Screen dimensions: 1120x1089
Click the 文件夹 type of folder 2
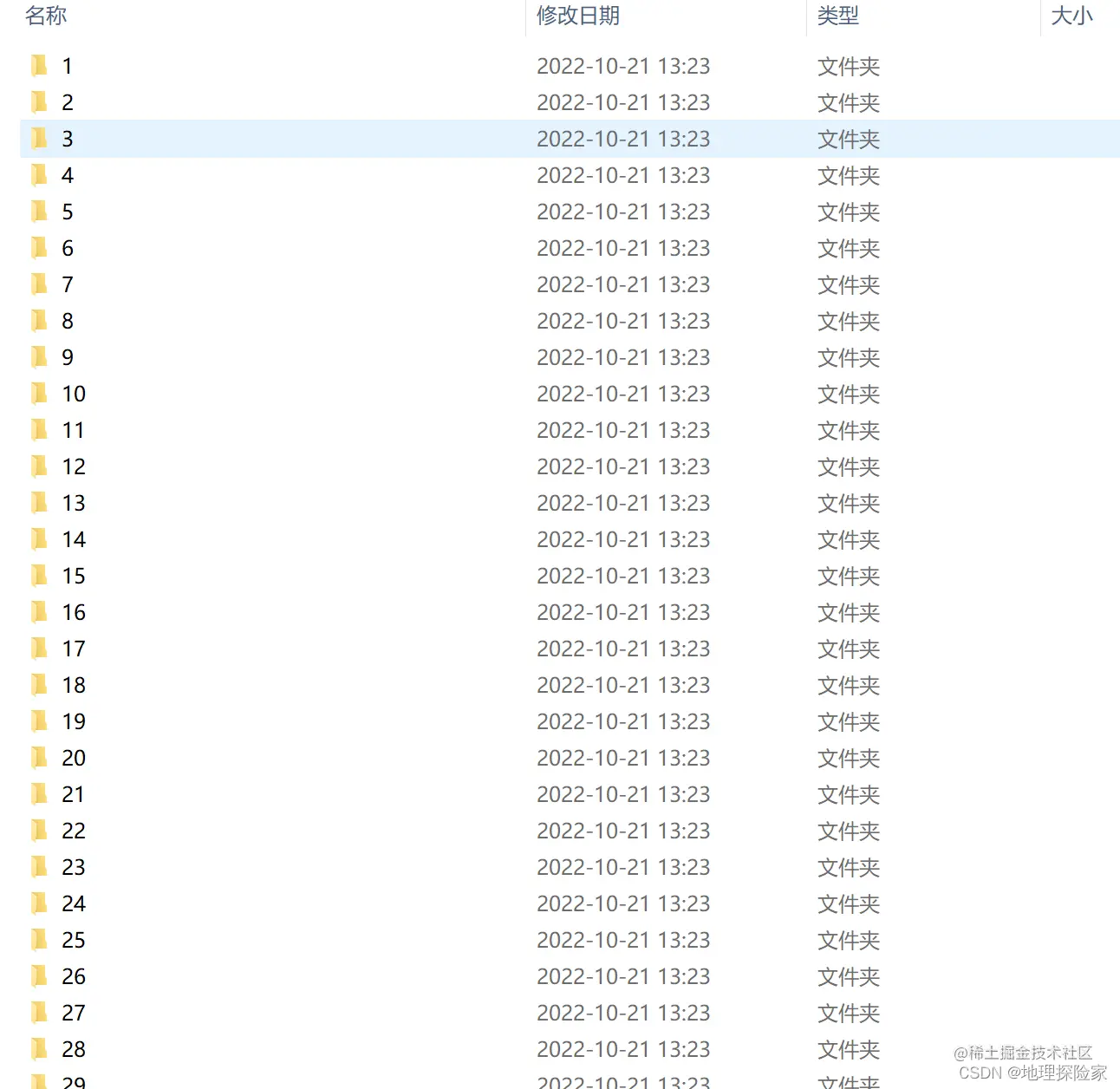(849, 103)
